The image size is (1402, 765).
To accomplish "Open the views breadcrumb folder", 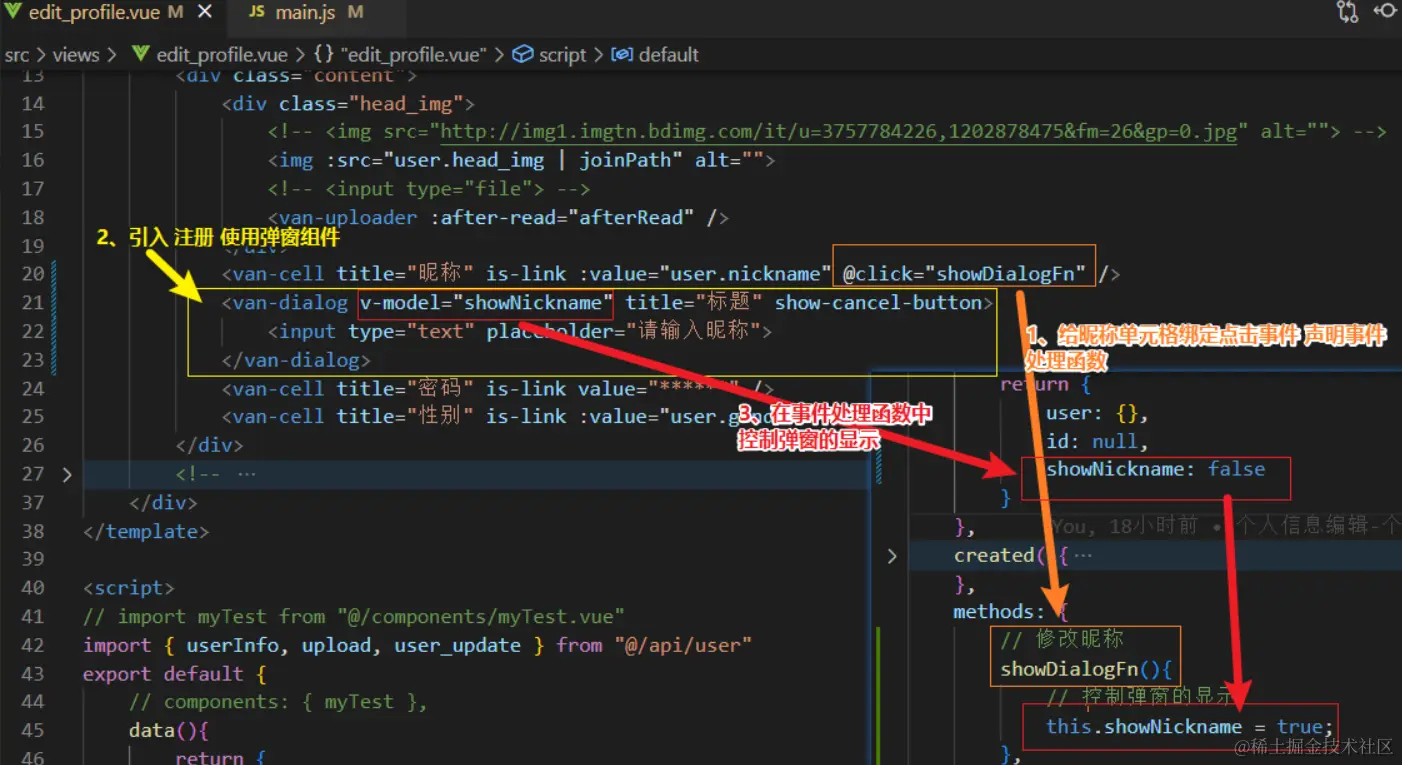I will [76, 55].
